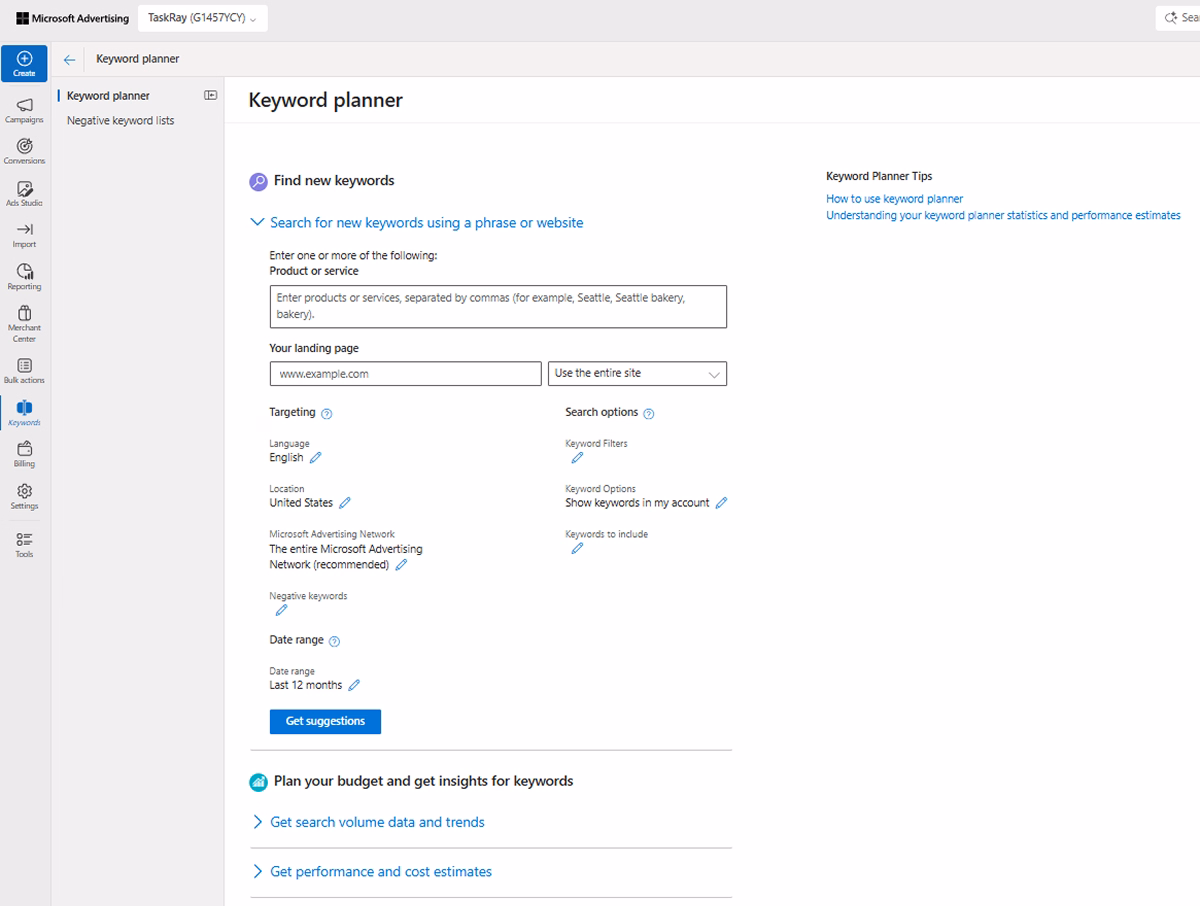Expand Get search volume data and trends
1200x906 pixels.
tap(377, 821)
